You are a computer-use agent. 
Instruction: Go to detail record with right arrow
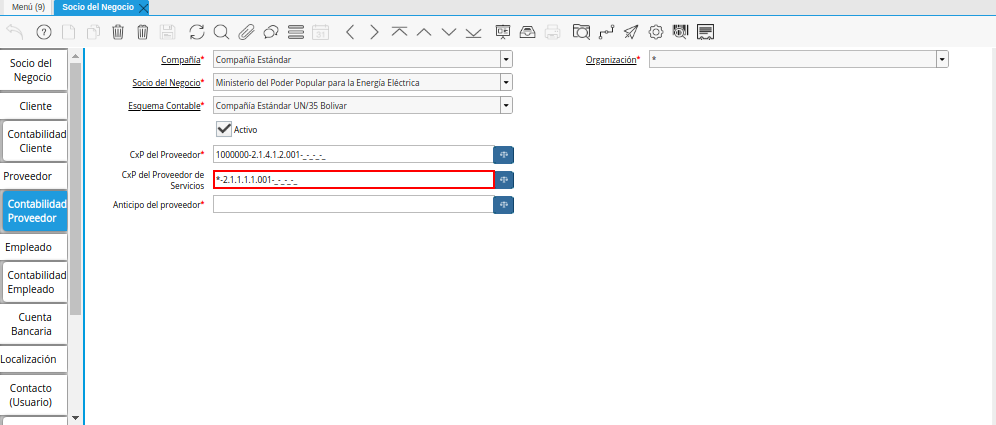tap(374, 32)
